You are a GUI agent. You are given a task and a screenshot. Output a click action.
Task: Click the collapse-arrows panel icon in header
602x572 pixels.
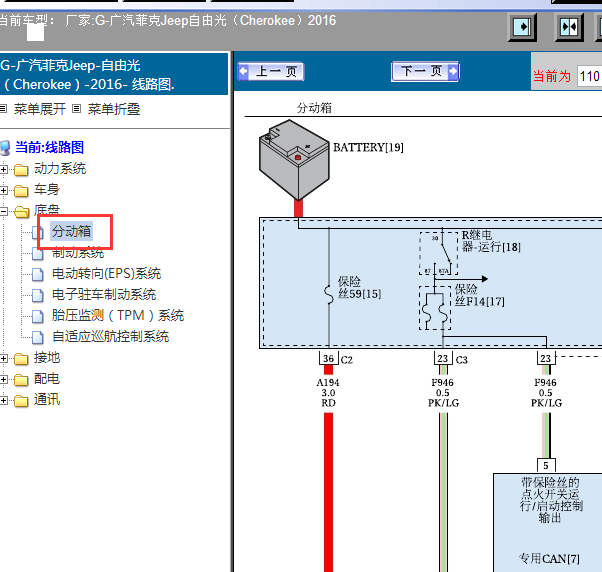tap(569, 27)
